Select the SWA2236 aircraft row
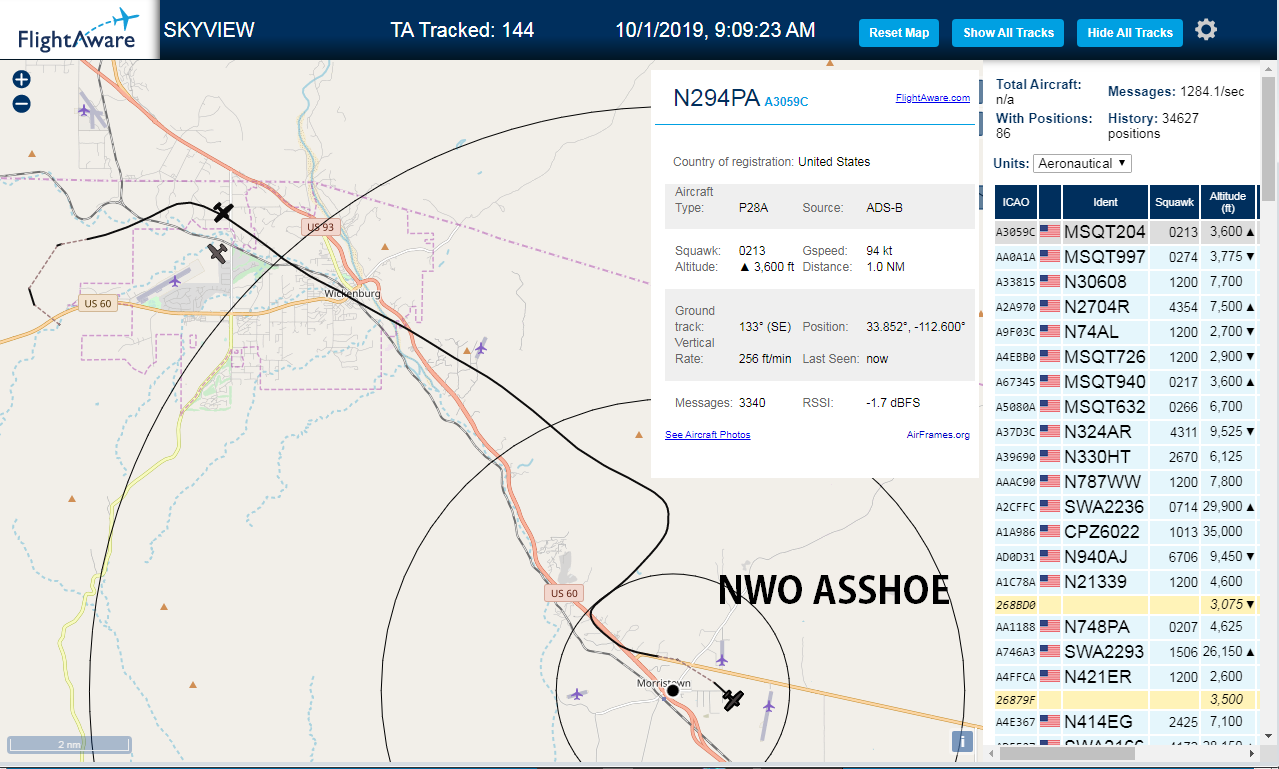Viewport: 1279px width, 769px height. (x=1125, y=507)
